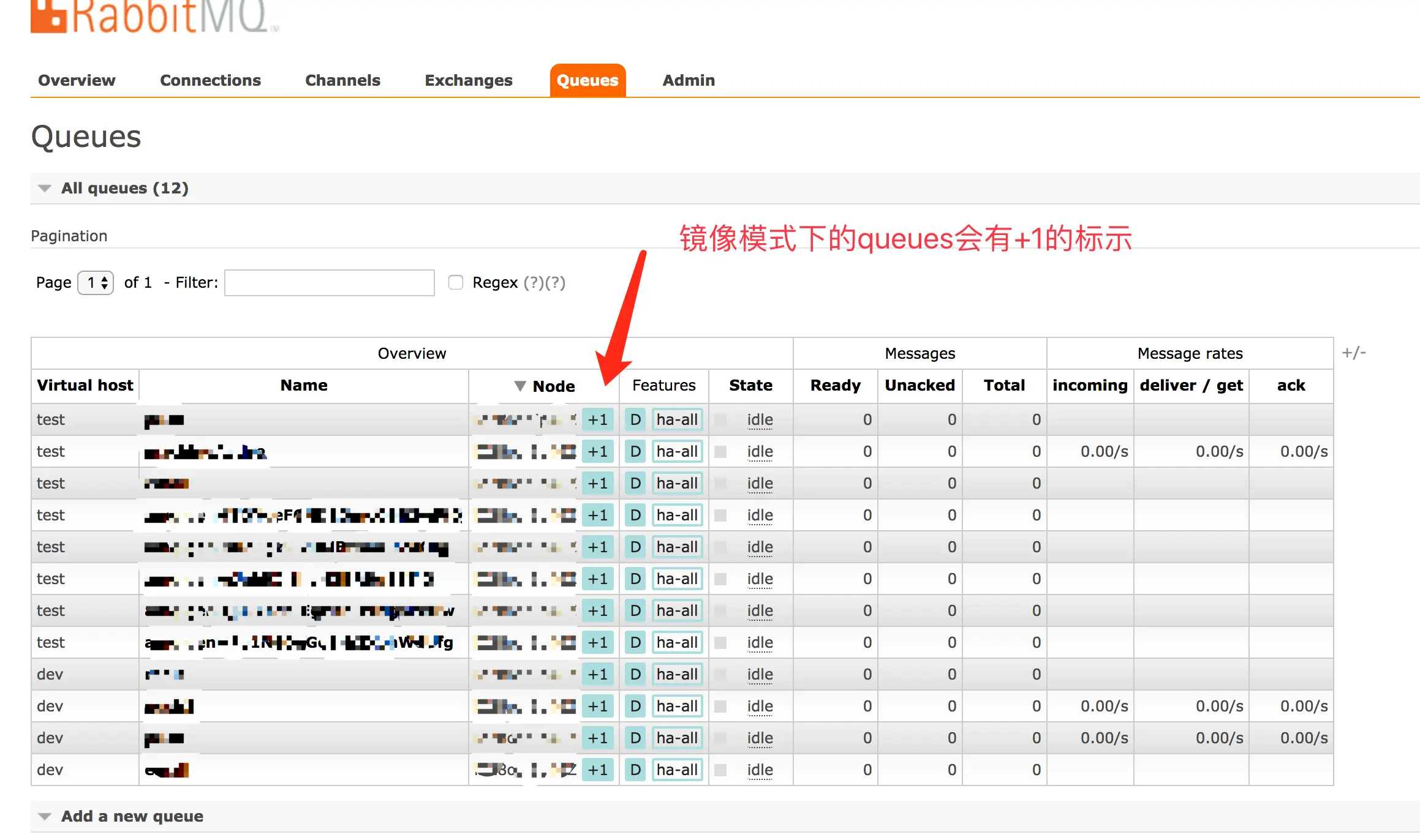This screenshot has height=840, width=1420.
Task: Enable the Regex checkbox
Action: (x=456, y=282)
